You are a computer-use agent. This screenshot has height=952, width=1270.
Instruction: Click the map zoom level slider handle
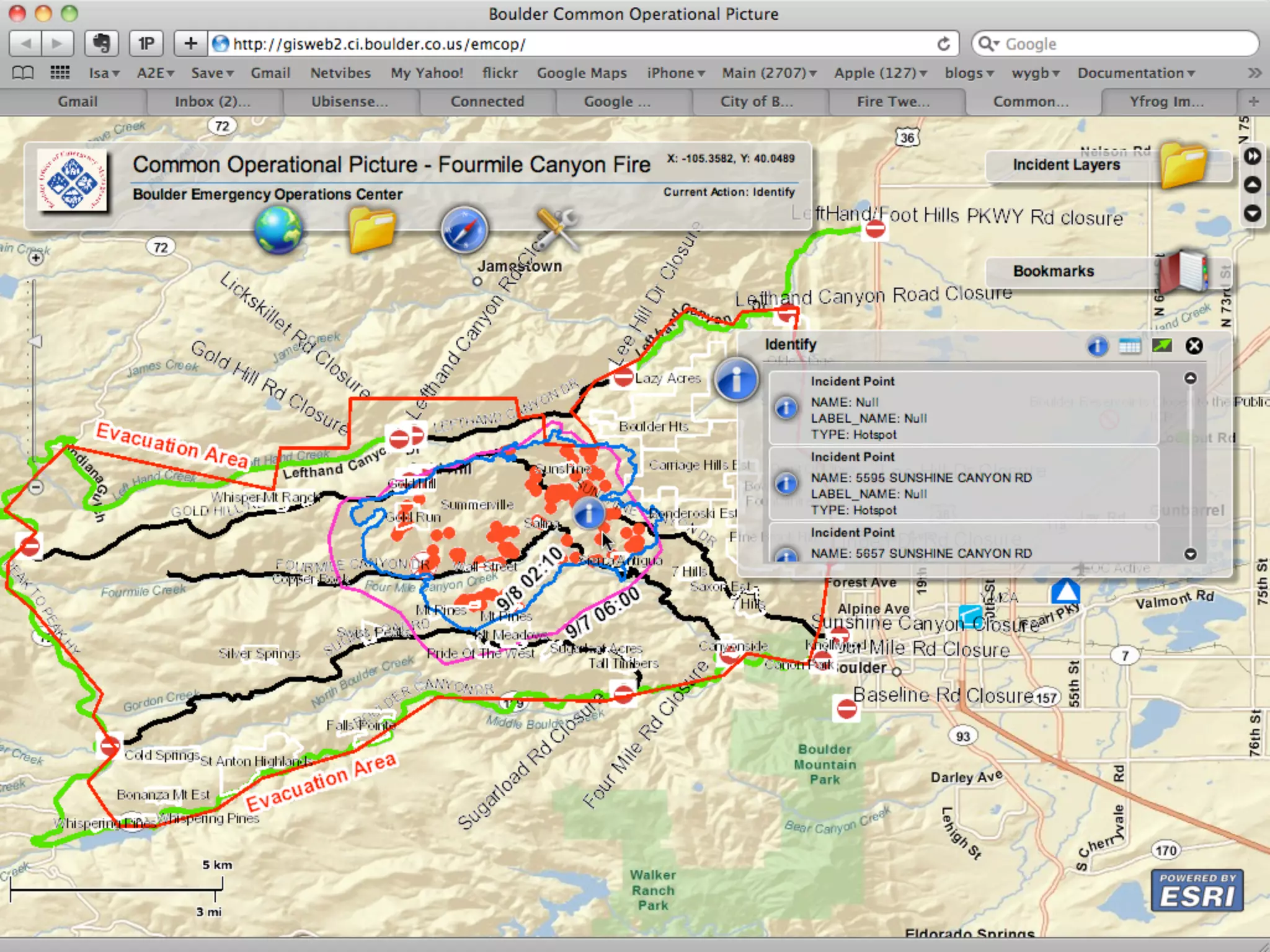pos(36,342)
